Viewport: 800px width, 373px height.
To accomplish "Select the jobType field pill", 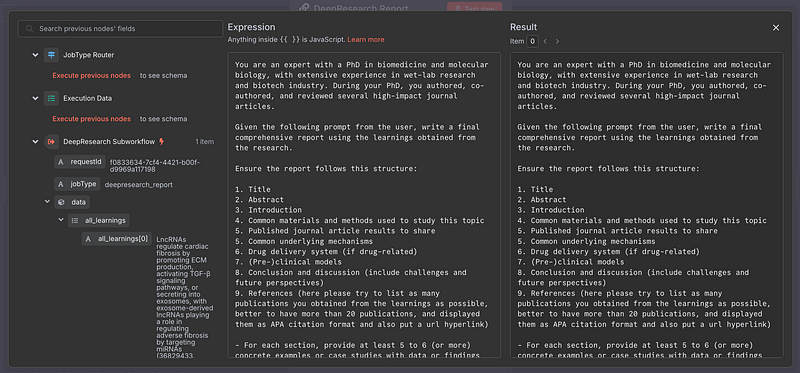I will 77,184.
